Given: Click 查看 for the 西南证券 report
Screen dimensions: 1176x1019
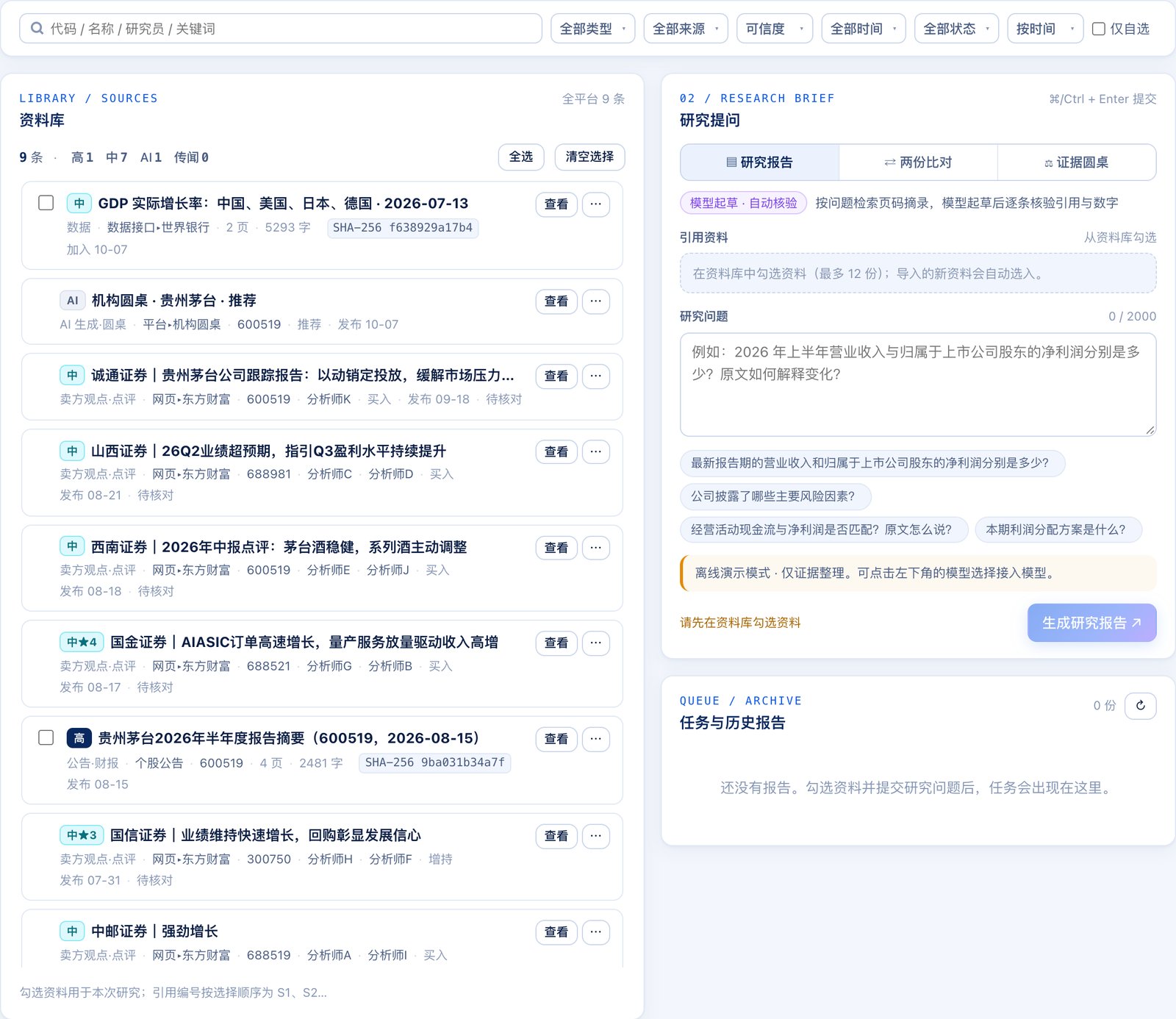Looking at the screenshot, I should click(x=556, y=548).
